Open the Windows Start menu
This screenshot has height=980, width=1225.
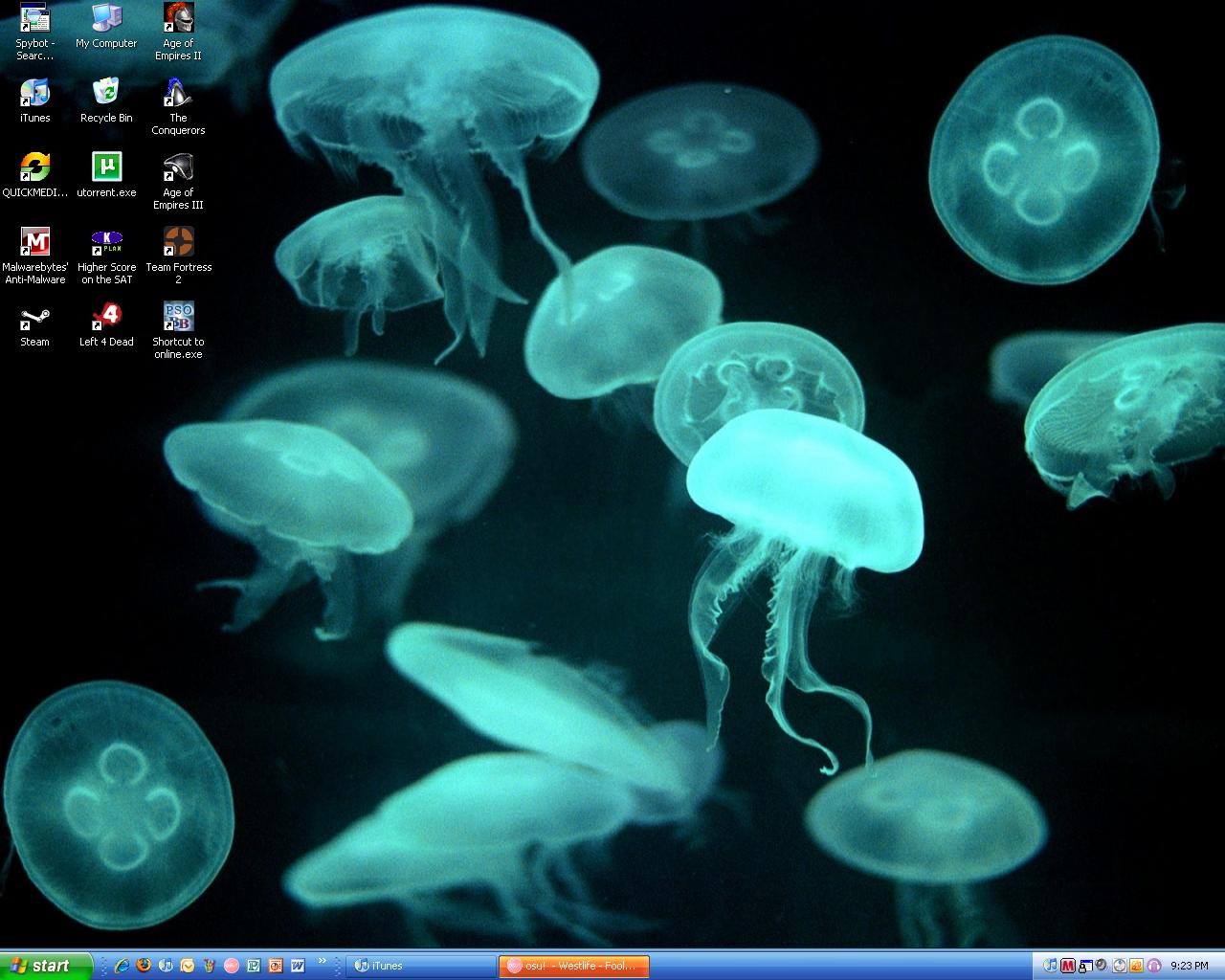[46, 966]
